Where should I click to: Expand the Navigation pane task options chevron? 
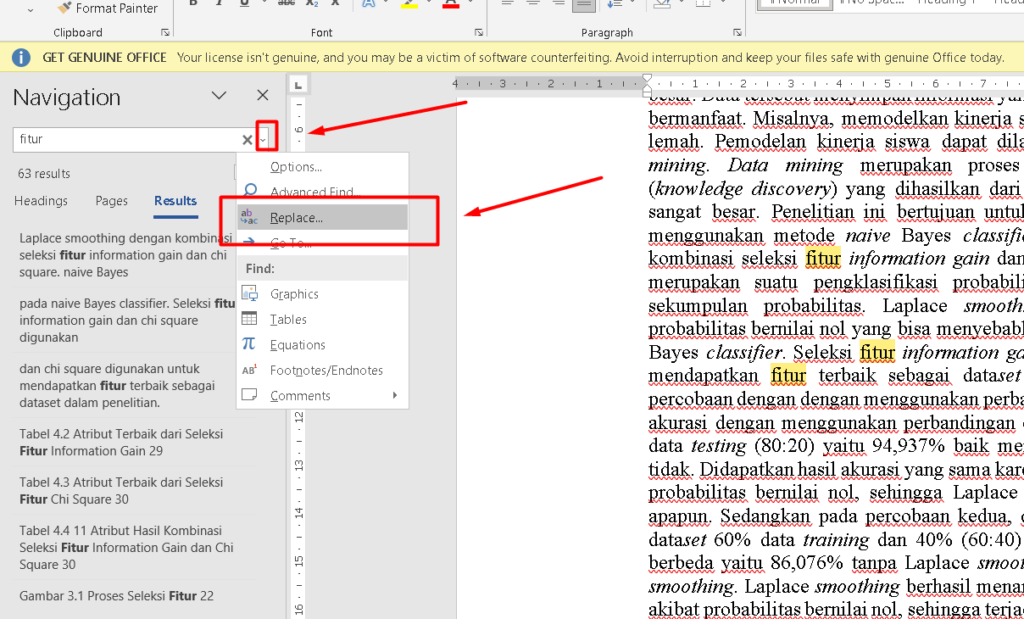coord(219,96)
